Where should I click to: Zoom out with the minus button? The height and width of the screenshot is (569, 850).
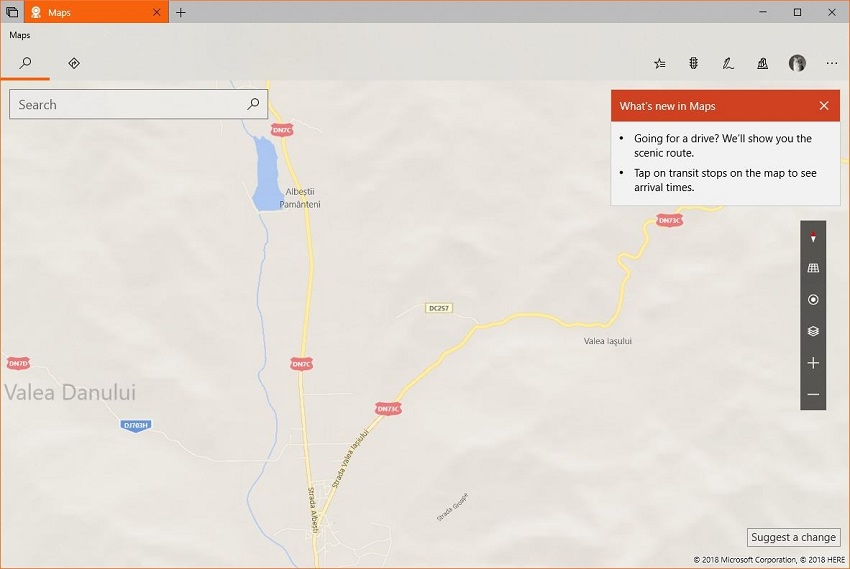click(x=813, y=394)
